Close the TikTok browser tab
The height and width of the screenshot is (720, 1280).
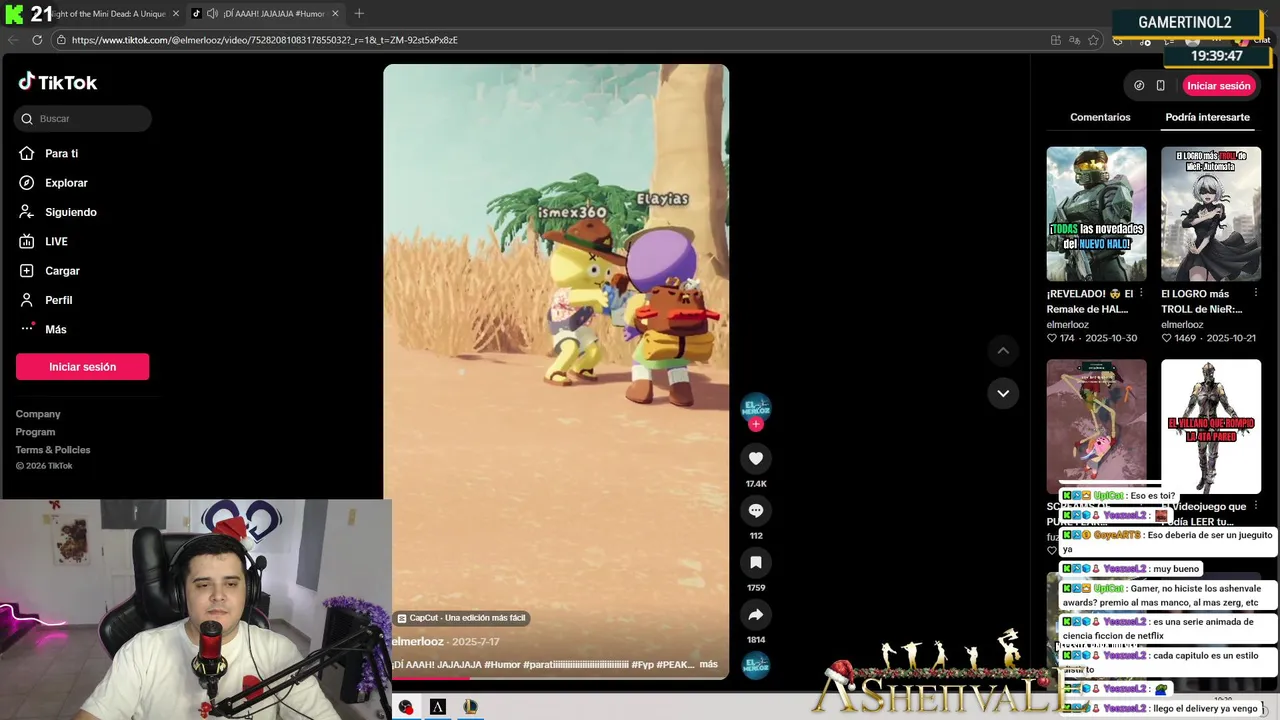click(x=335, y=13)
